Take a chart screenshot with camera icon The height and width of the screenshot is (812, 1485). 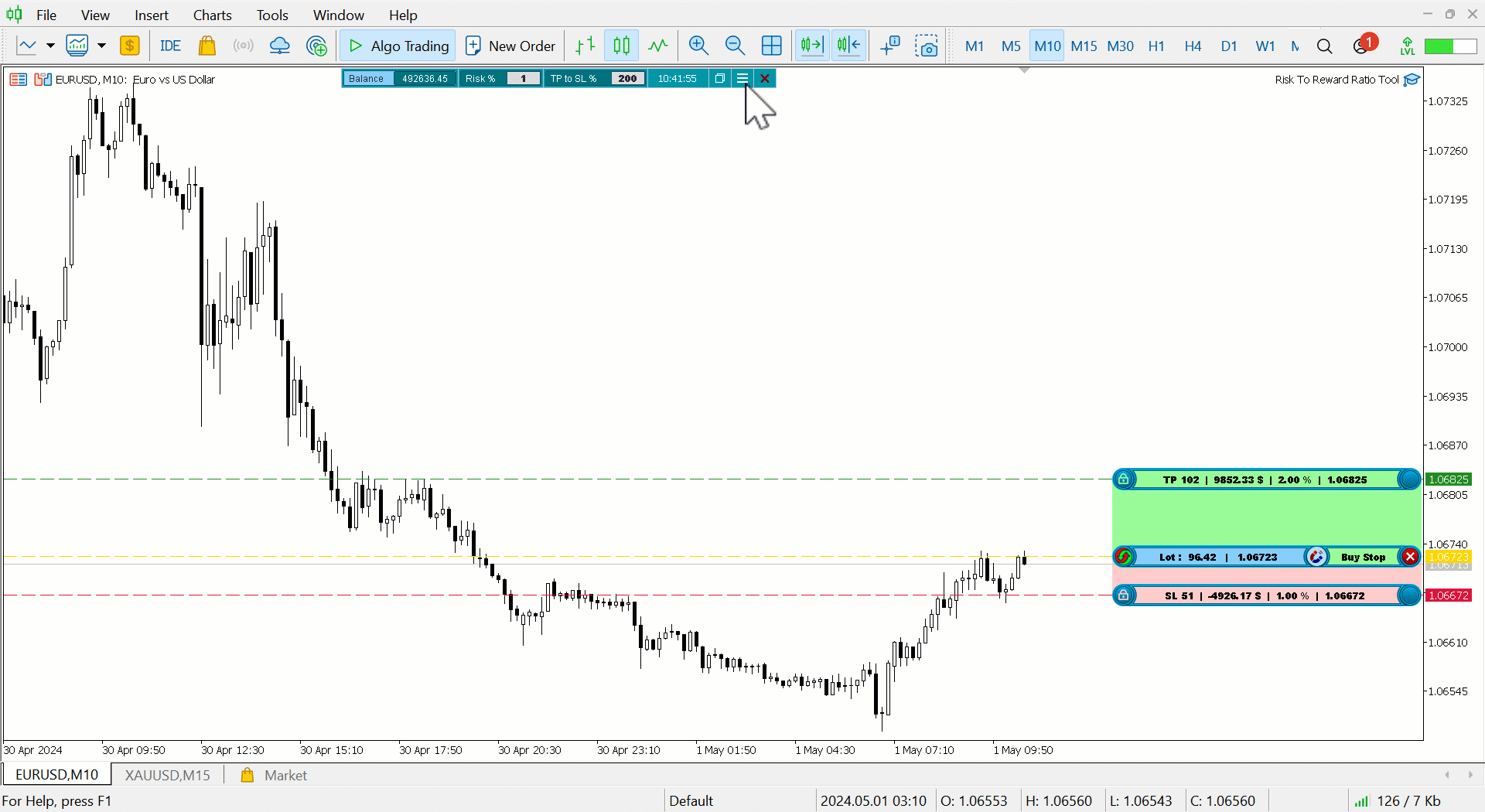click(x=927, y=46)
